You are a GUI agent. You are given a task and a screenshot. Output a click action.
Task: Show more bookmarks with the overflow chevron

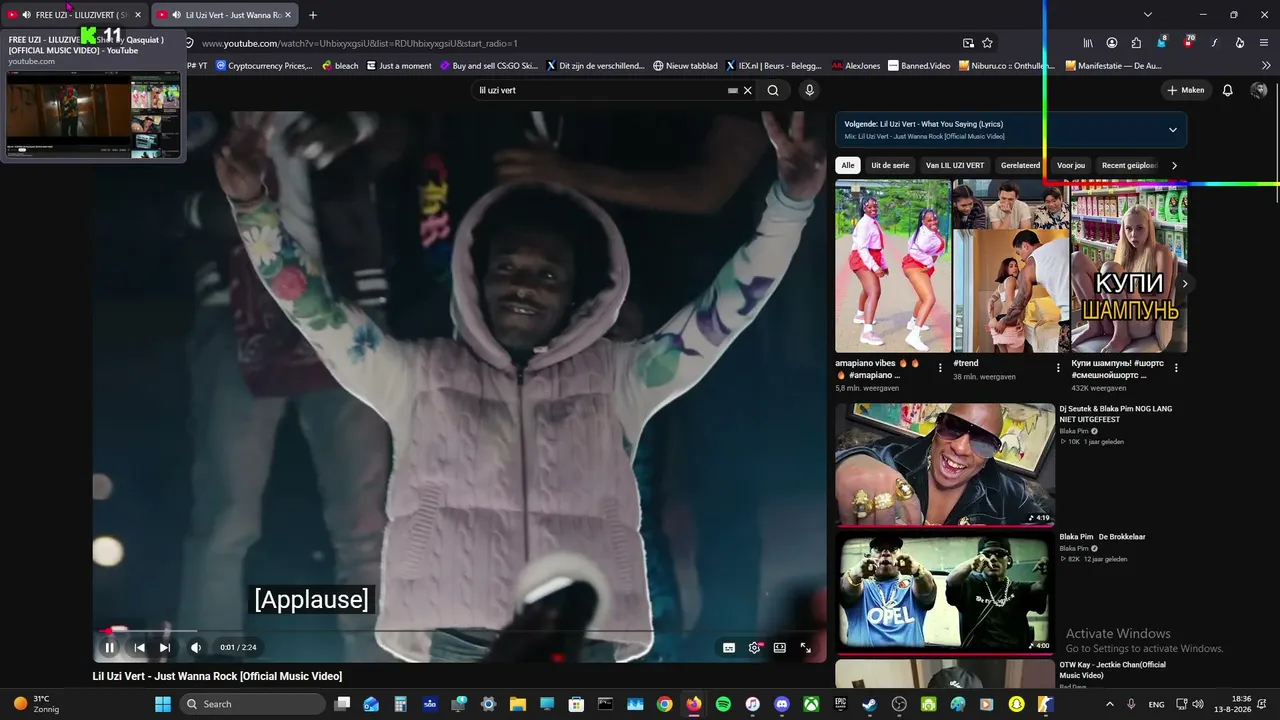point(1266,66)
